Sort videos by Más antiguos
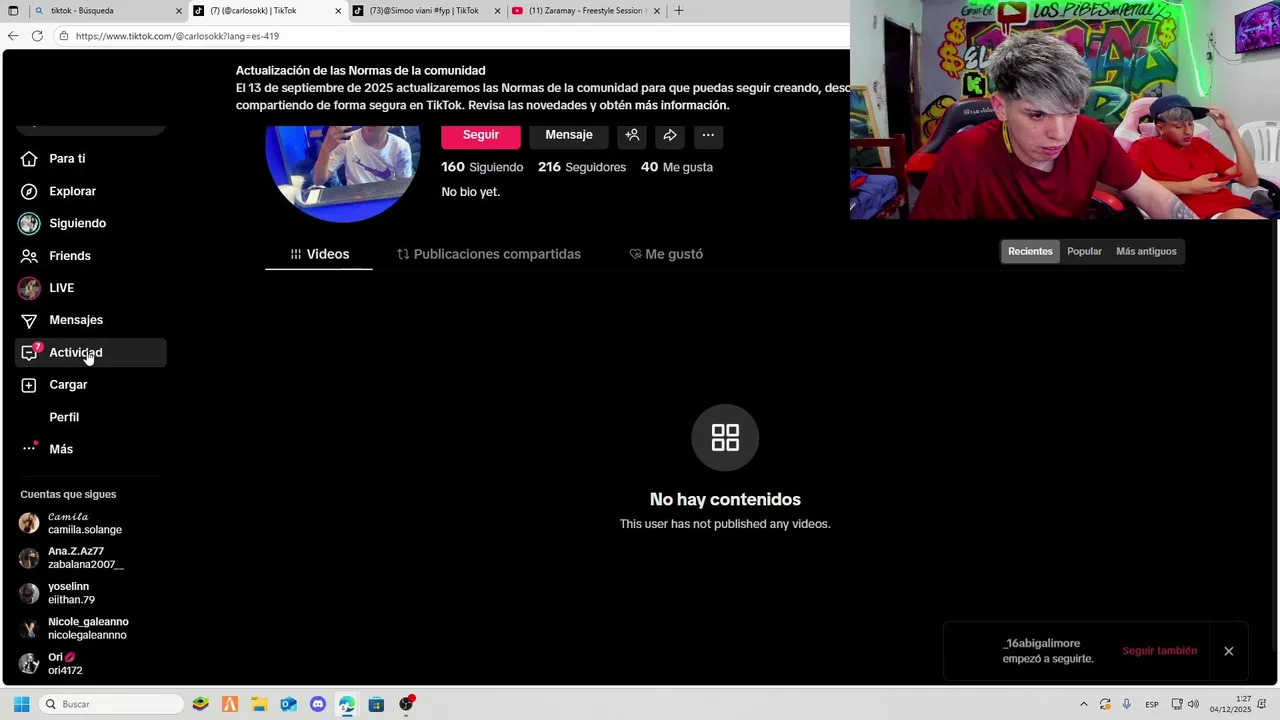 pos(1146,251)
